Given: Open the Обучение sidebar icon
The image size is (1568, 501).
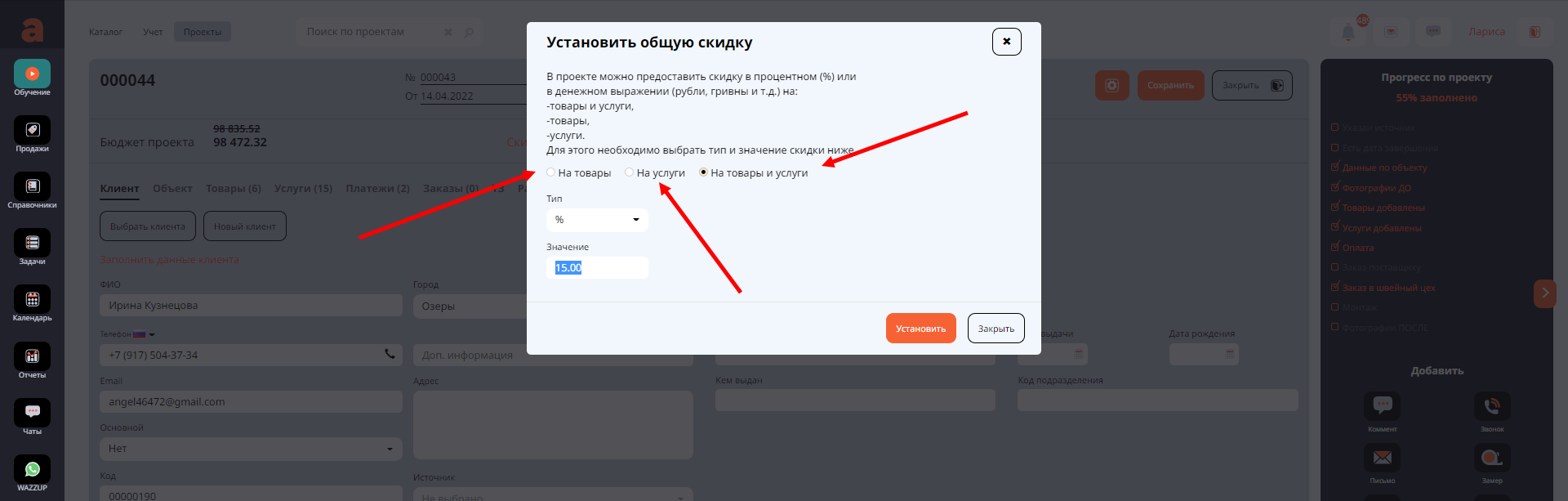Looking at the screenshot, I should (x=32, y=74).
